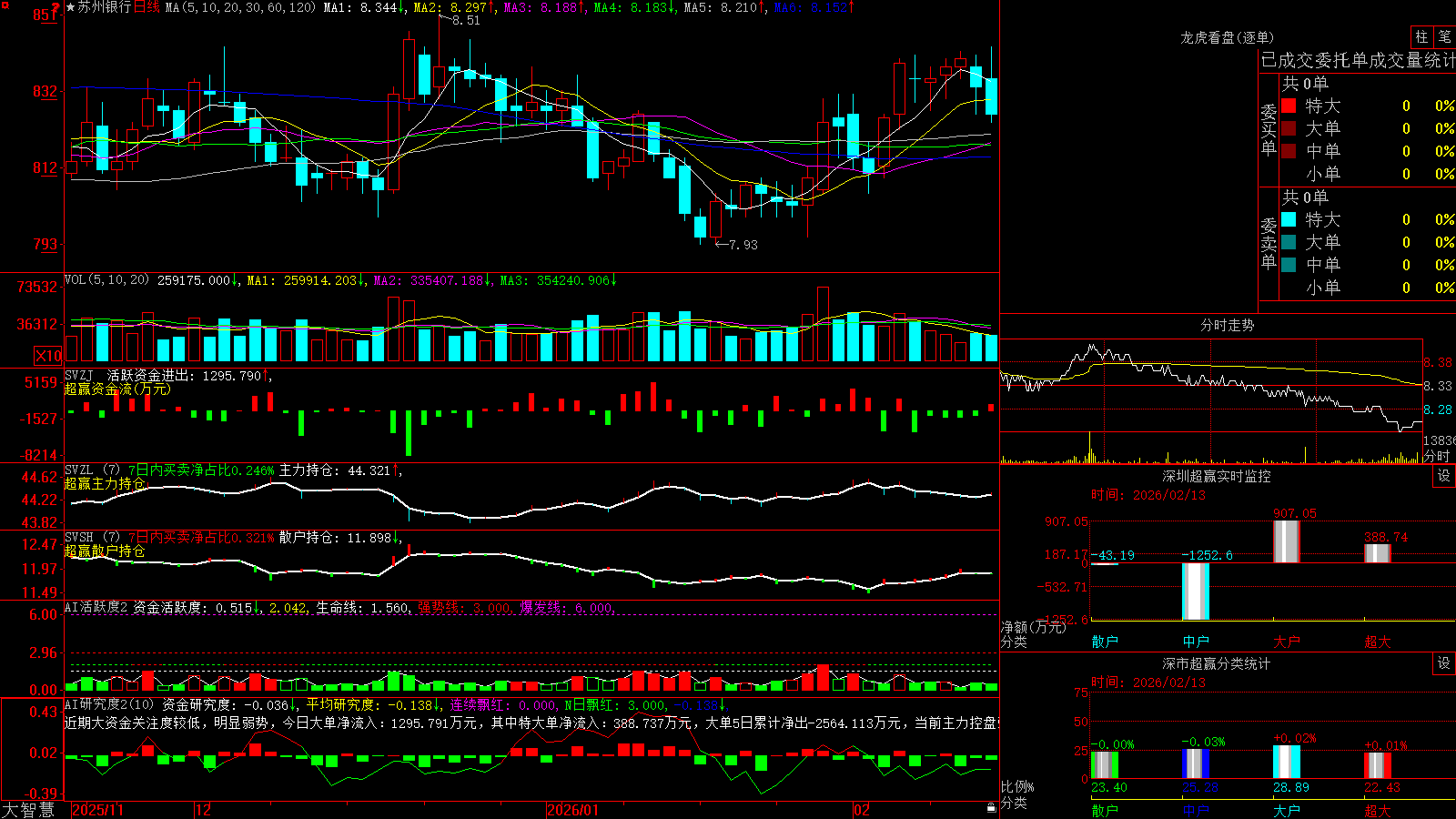Viewport: 1456px width, 819px height.
Task: Click the 7.93 low price marker
Action: point(743,244)
